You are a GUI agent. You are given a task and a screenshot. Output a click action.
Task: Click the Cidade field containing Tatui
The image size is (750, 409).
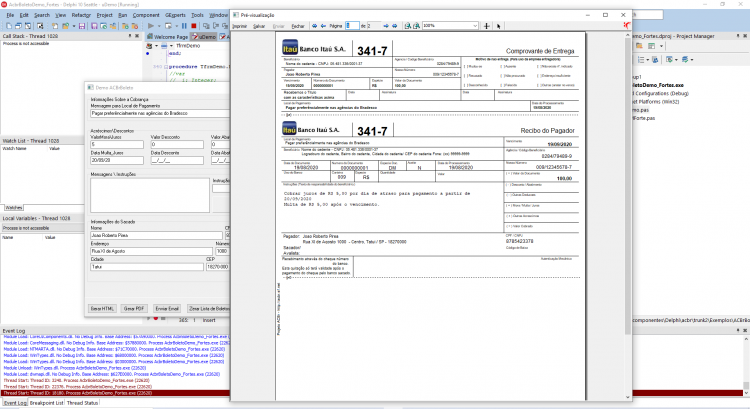147,267
